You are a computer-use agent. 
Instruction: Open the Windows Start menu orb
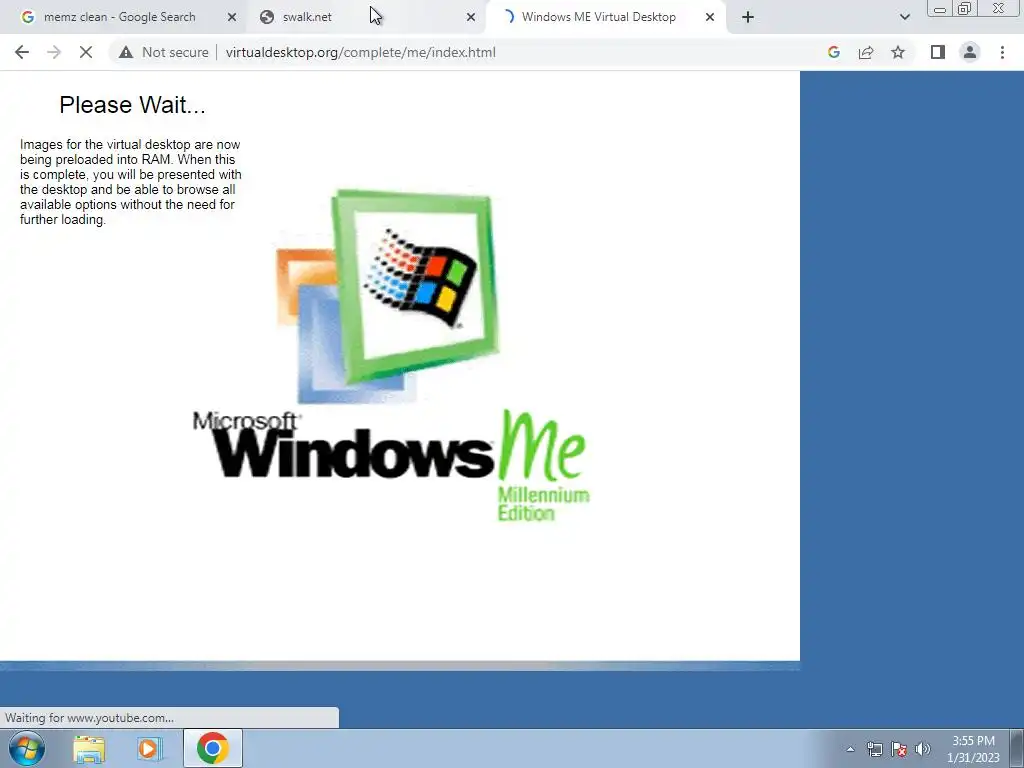[27, 748]
